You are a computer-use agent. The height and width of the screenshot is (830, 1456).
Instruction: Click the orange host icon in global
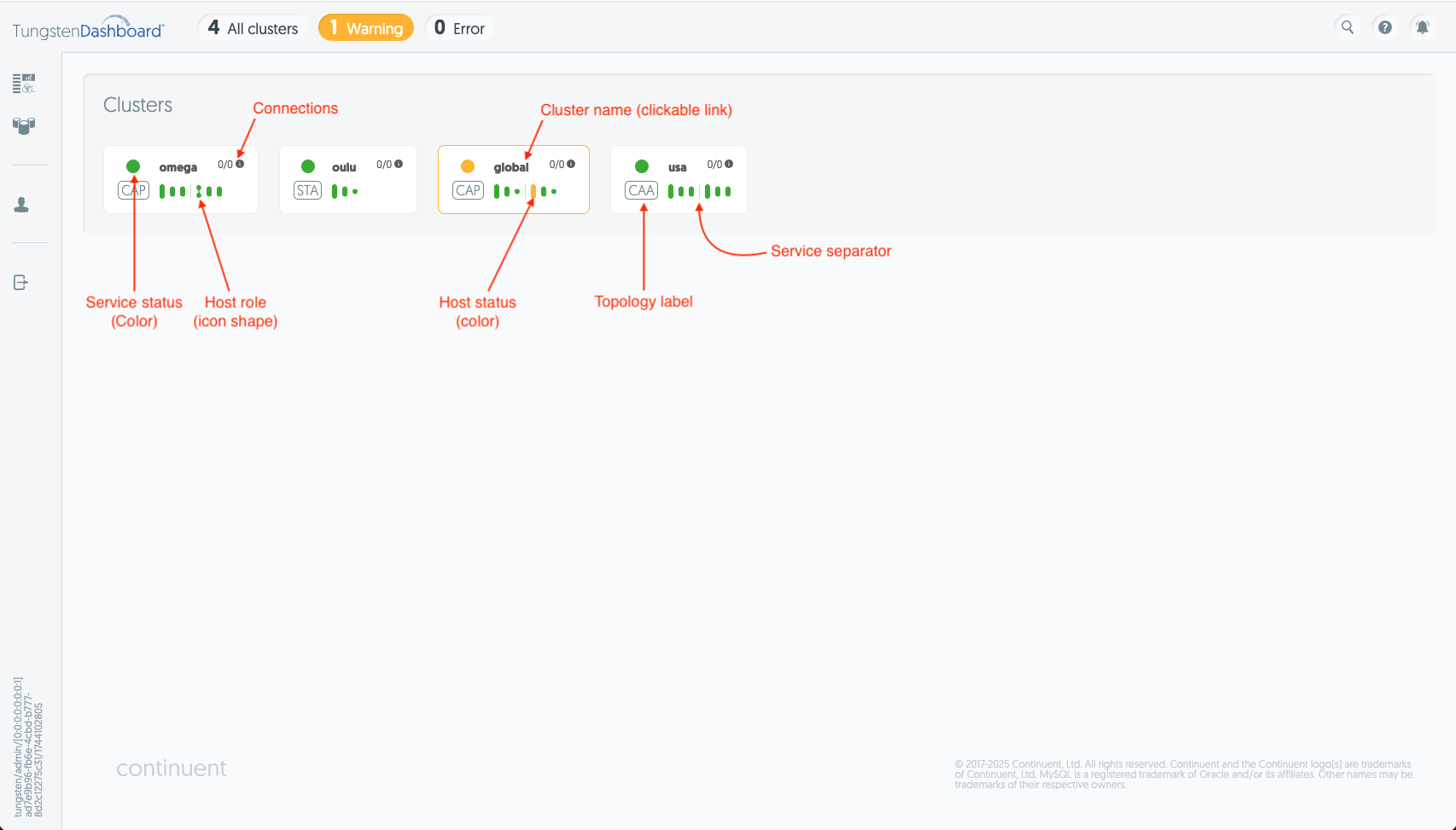533,191
